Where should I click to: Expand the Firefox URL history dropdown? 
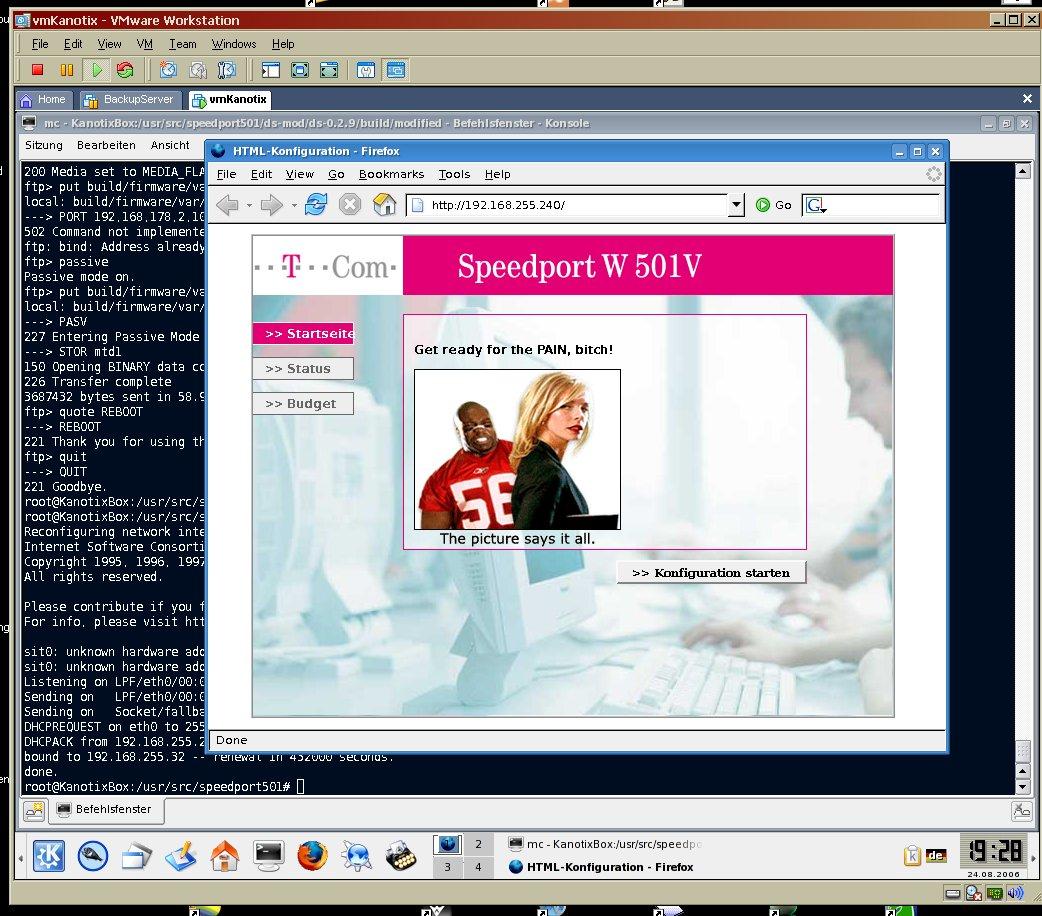[x=736, y=205]
